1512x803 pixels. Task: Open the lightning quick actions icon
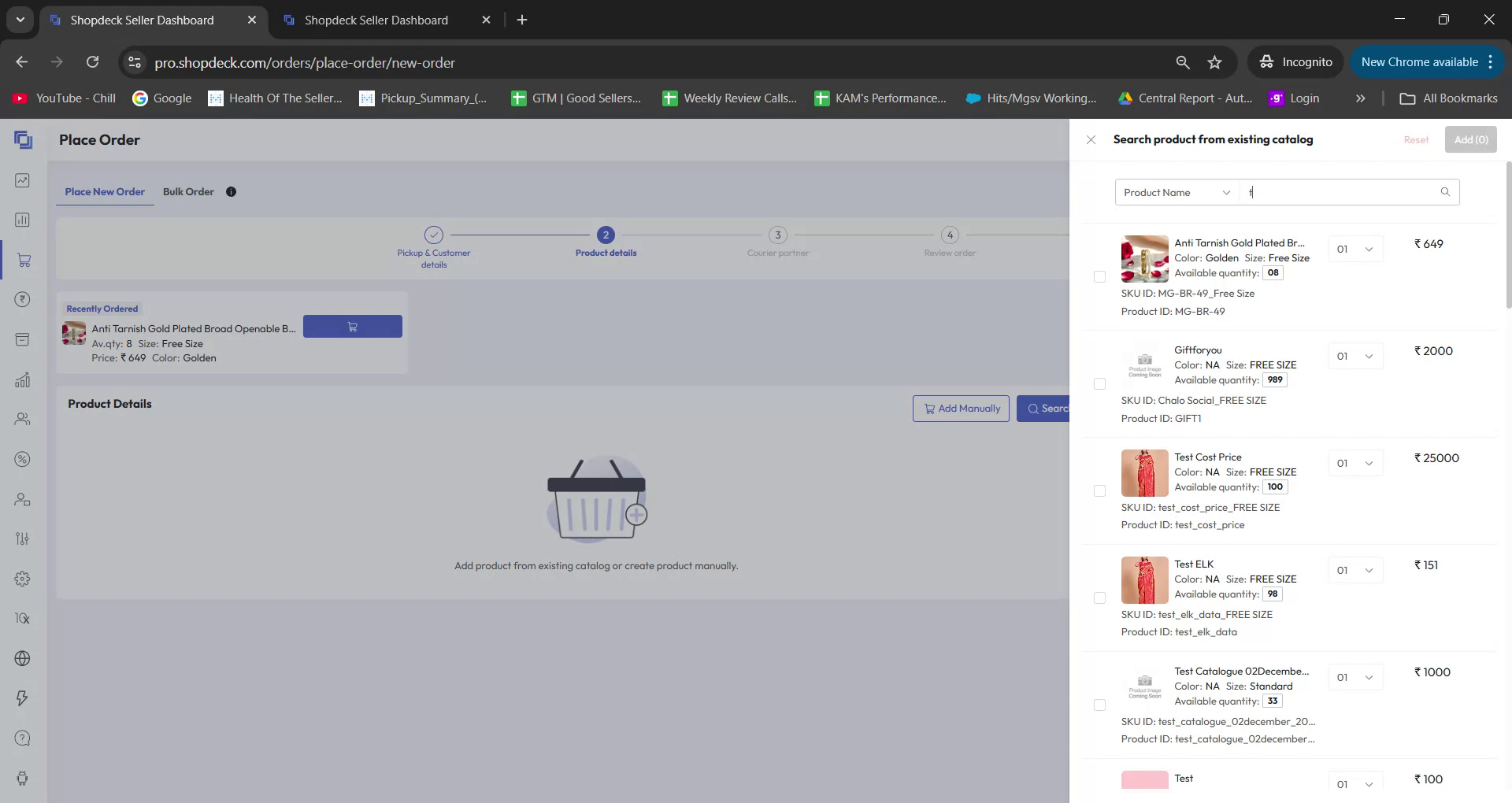point(22,698)
